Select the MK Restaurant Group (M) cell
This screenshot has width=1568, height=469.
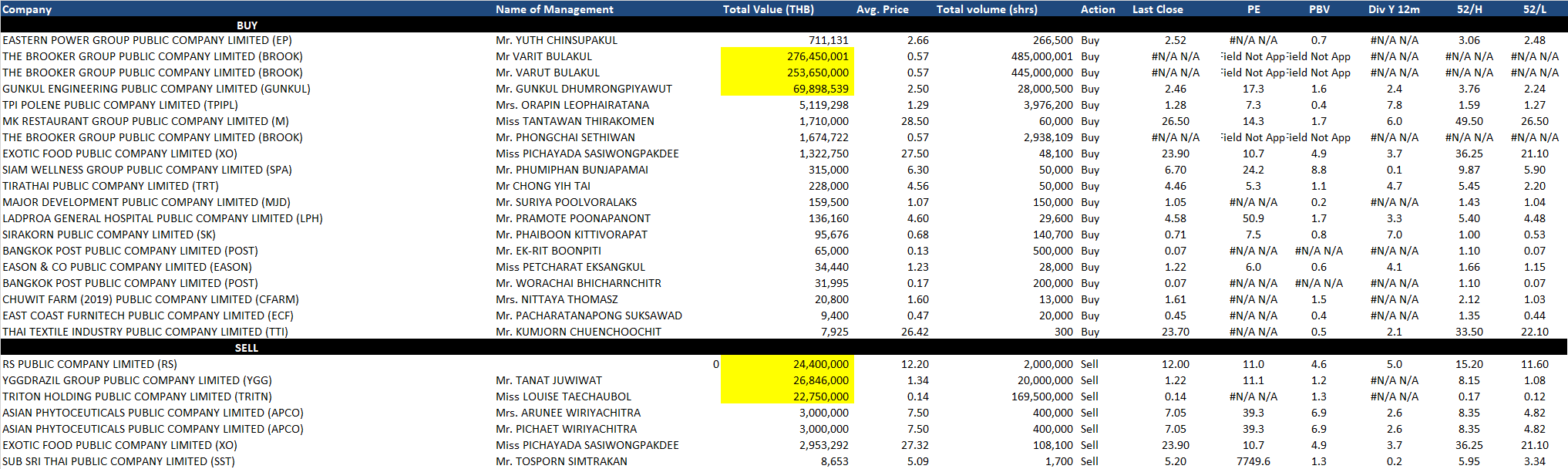pyautogui.click(x=146, y=121)
